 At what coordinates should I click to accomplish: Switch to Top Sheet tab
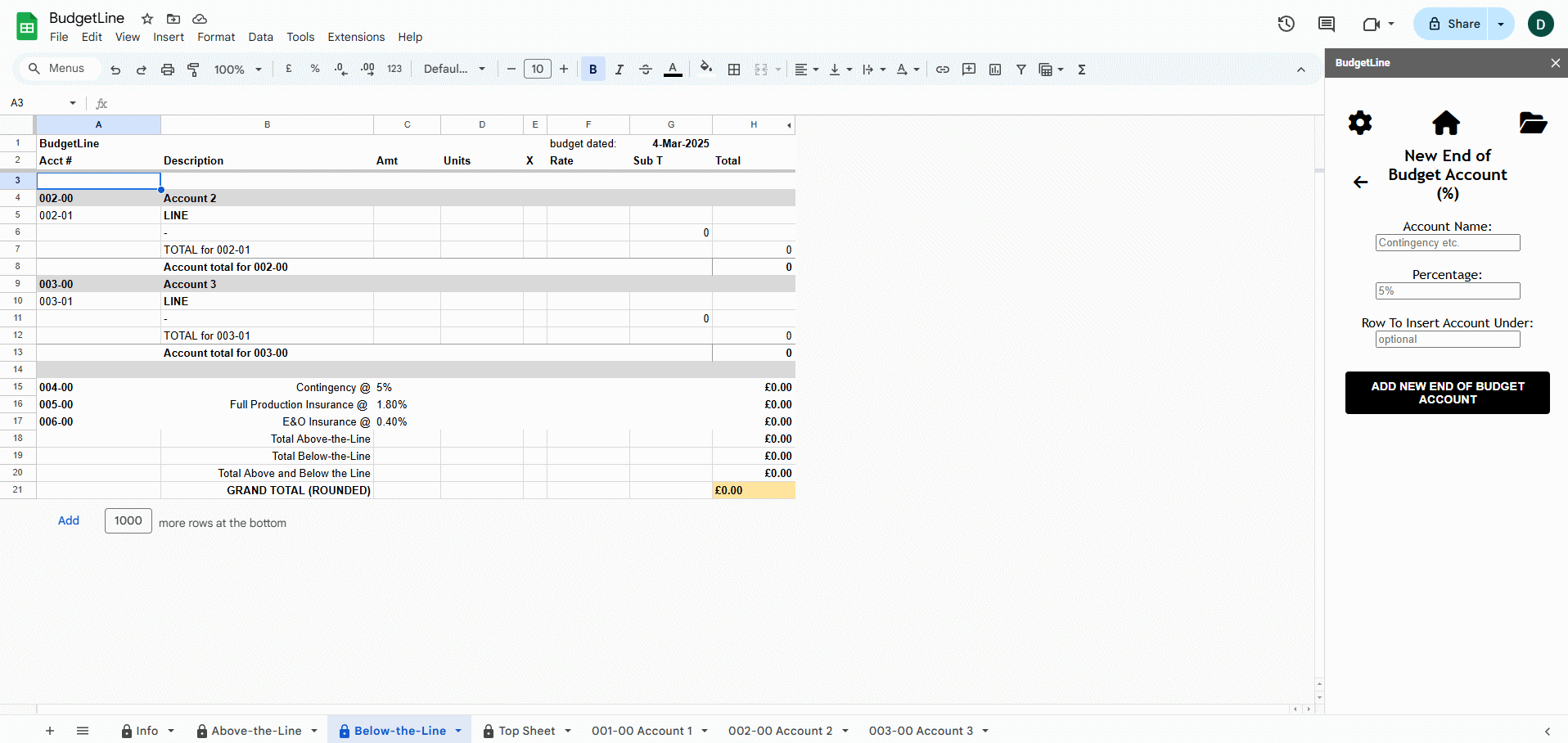coord(526,731)
